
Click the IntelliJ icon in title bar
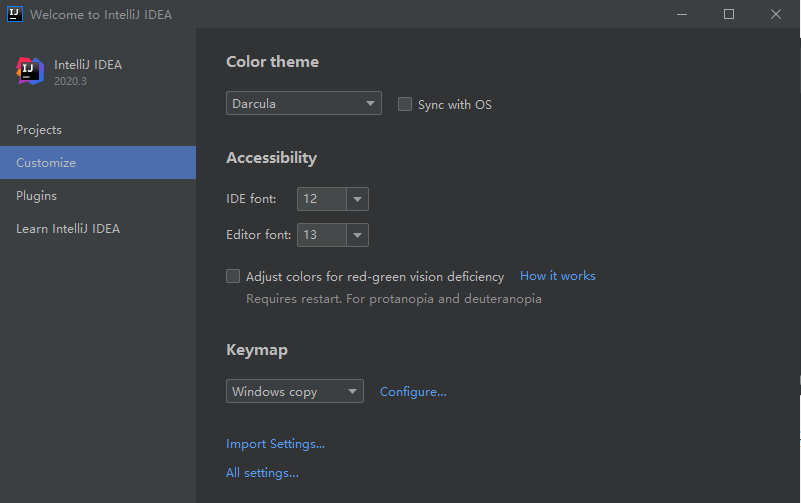point(15,14)
